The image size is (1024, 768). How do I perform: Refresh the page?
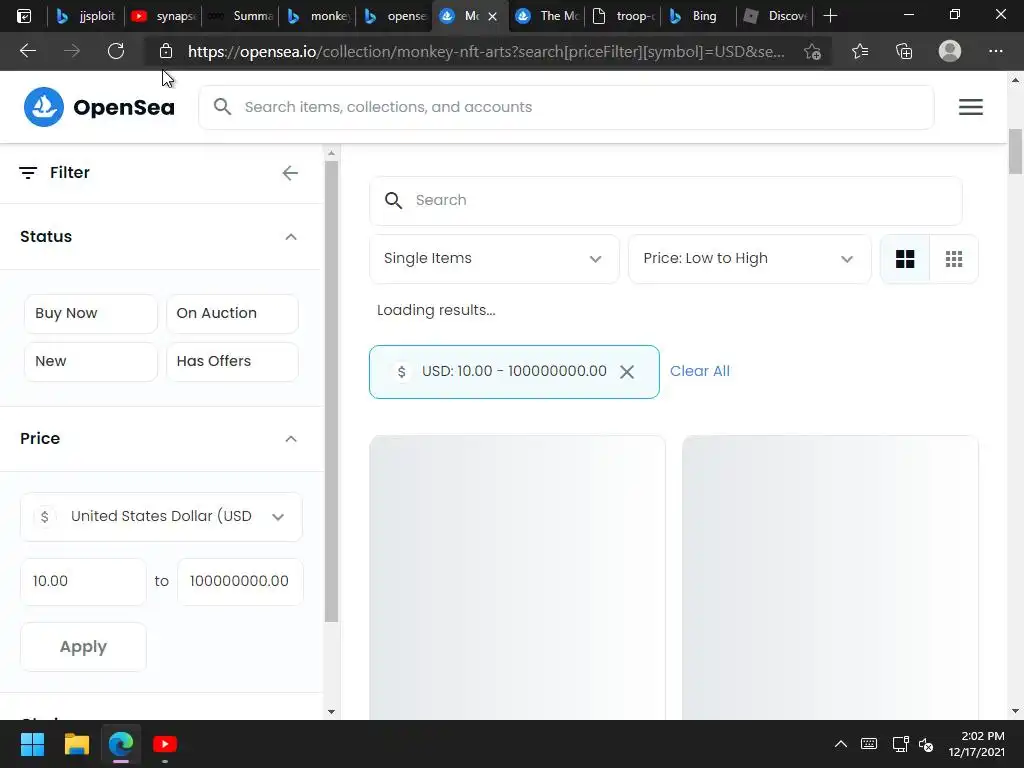click(116, 51)
